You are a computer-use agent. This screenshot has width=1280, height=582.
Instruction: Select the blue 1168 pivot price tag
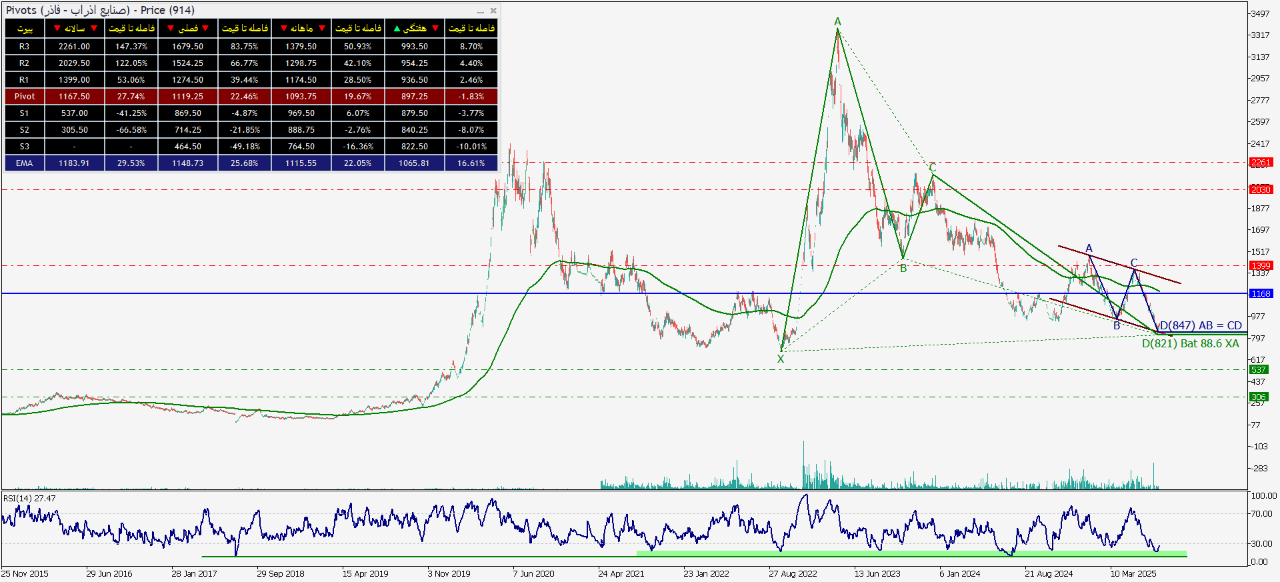1259,294
